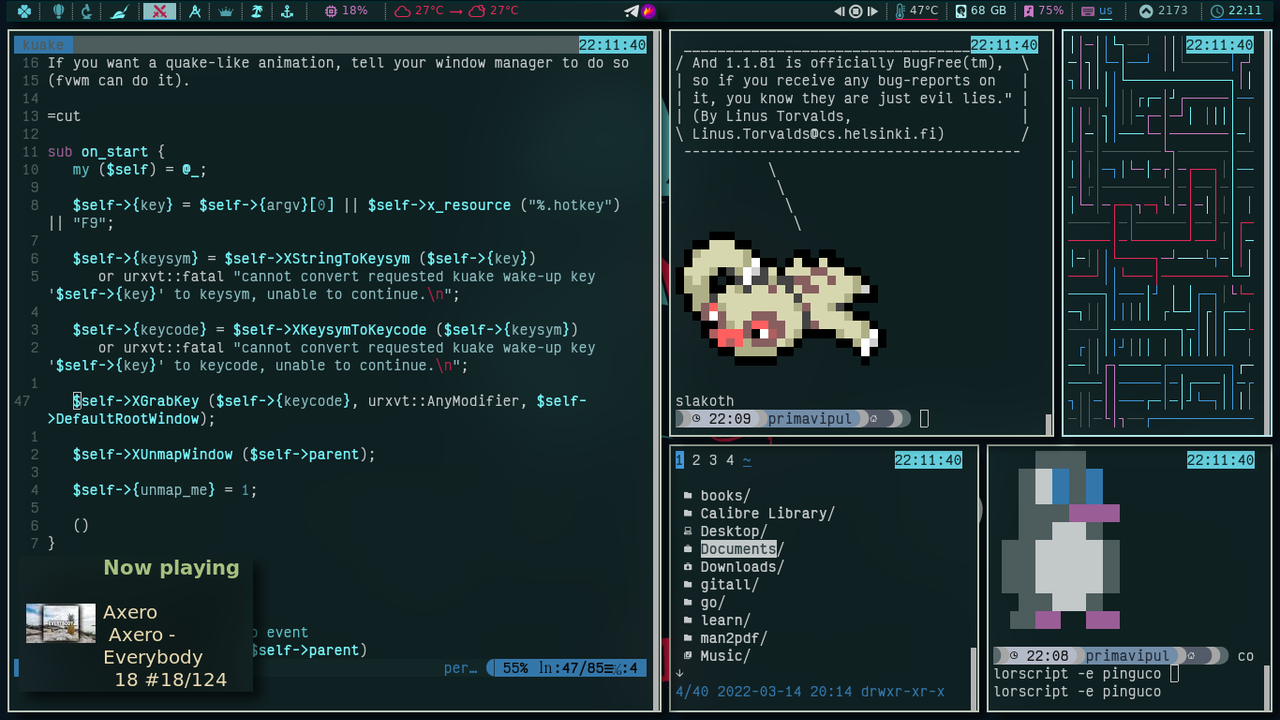Image resolution: width=1280 pixels, height=720 pixels.
Task: Click the lorscript -e pinguco command line
Action: pyautogui.click(x=1077, y=674)
